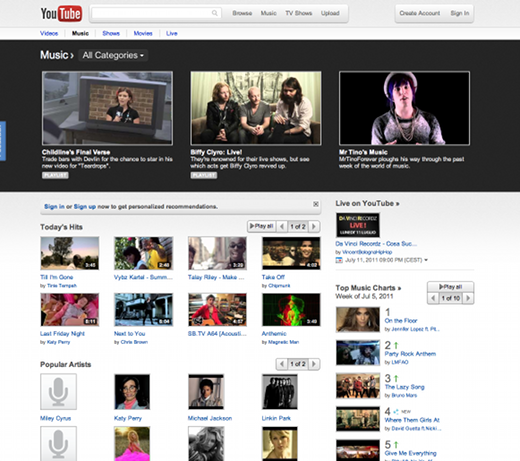Click the Create Account button
Screen dimensions: 520x461
420,13
